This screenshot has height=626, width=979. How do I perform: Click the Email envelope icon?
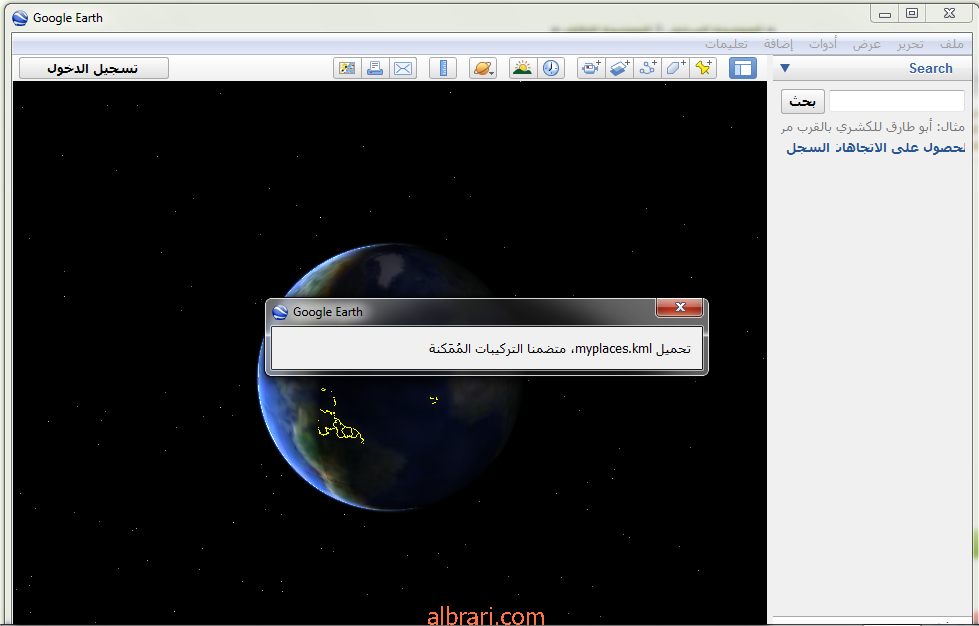[403, 68]
